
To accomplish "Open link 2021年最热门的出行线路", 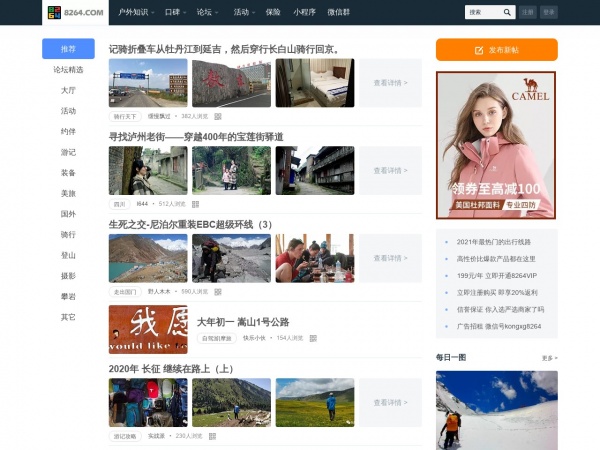I will coord(494,242).
